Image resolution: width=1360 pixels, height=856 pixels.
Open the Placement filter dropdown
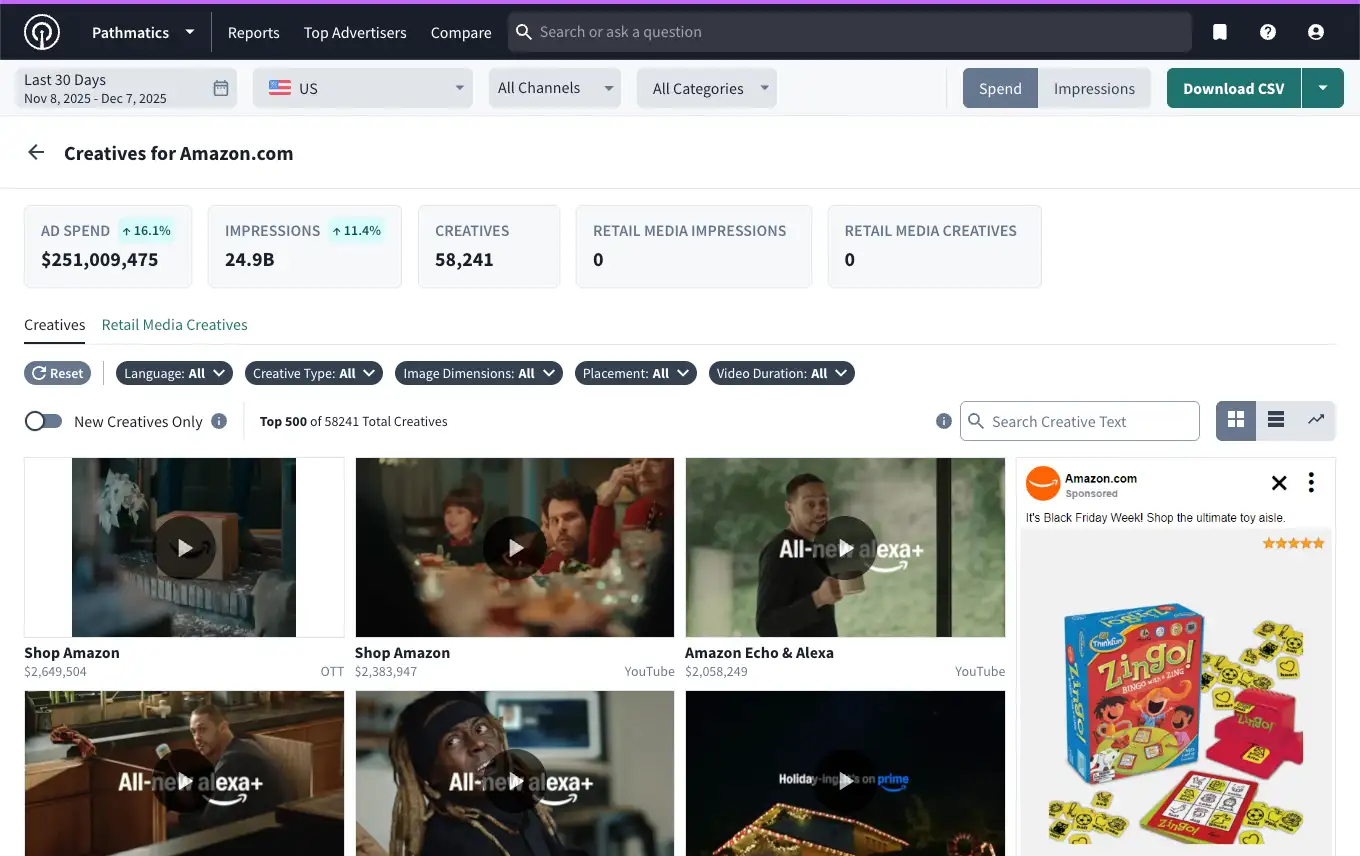point(636,373)
